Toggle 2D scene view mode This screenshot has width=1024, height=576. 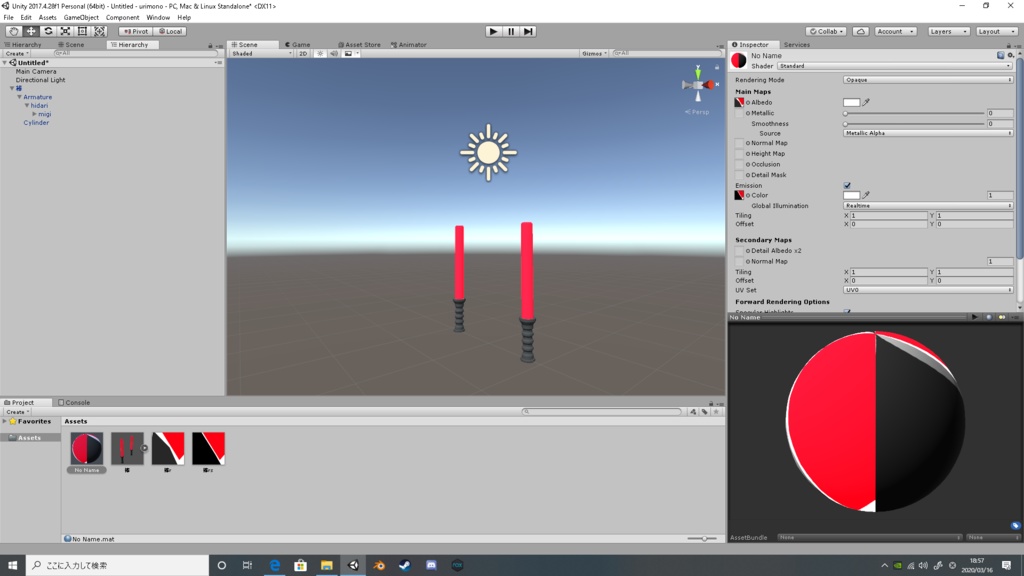coord(303,54)
